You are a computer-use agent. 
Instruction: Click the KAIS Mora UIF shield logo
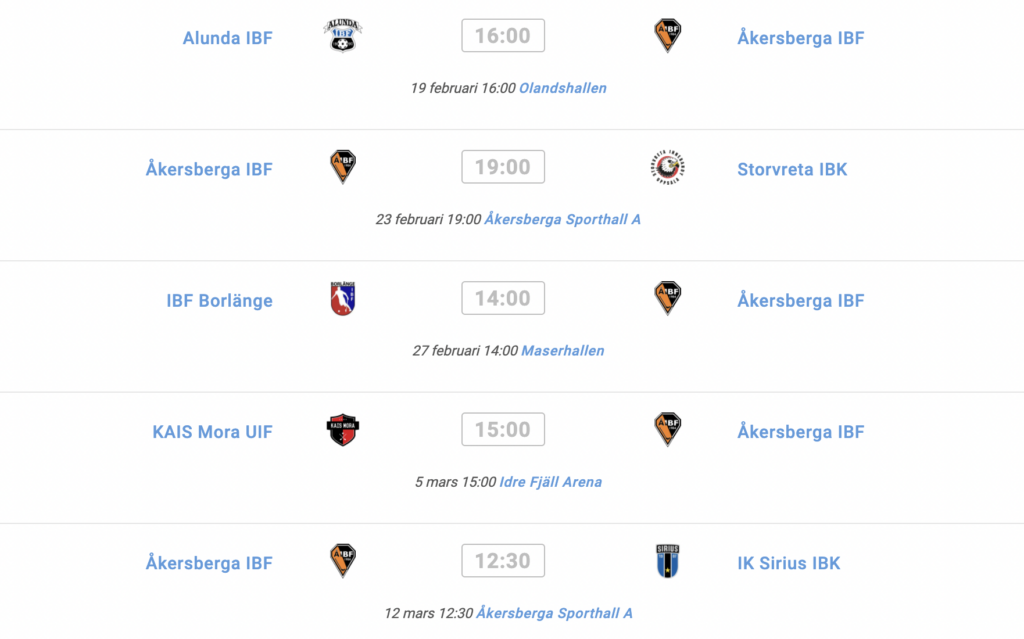click(x=343, y=430)
